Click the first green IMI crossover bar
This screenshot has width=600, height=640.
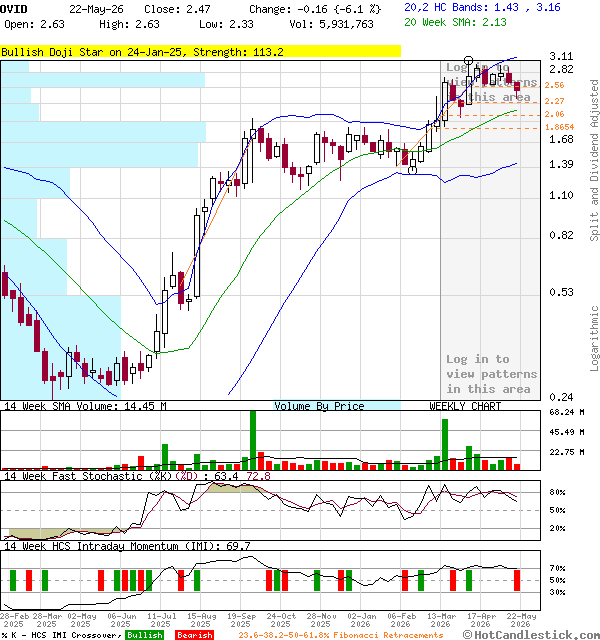point(13,580)
